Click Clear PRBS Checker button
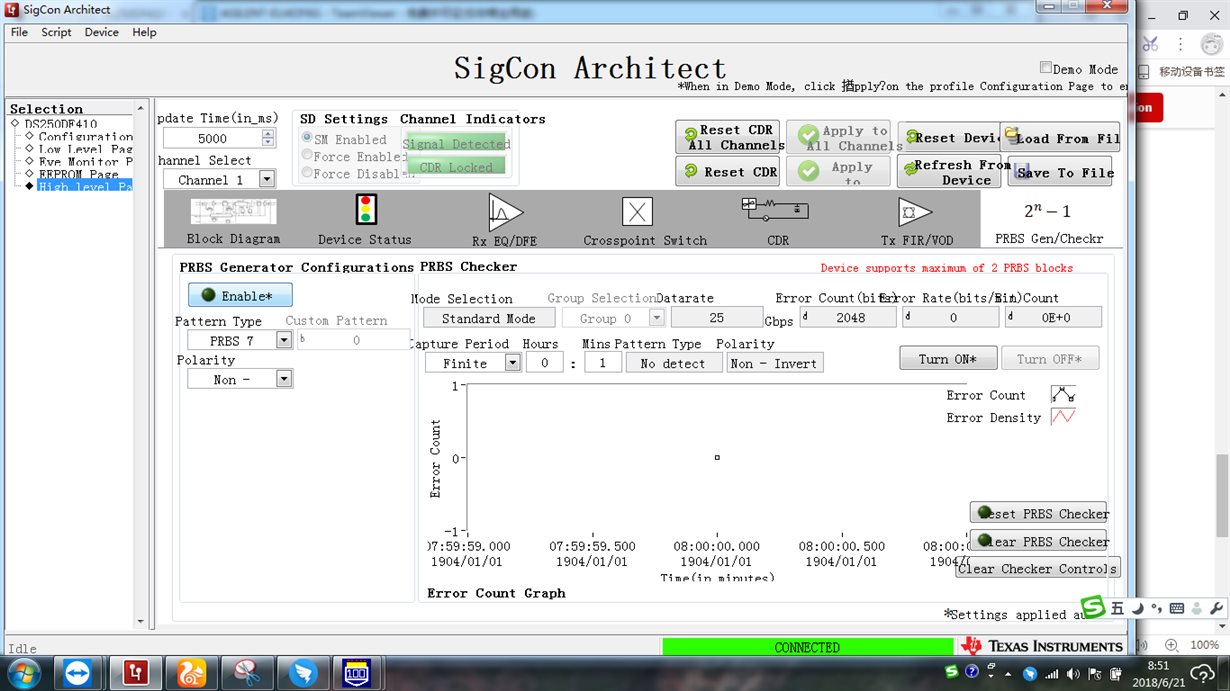The height and width of the screenshot is (691, 1230). tap(1039, 541)
